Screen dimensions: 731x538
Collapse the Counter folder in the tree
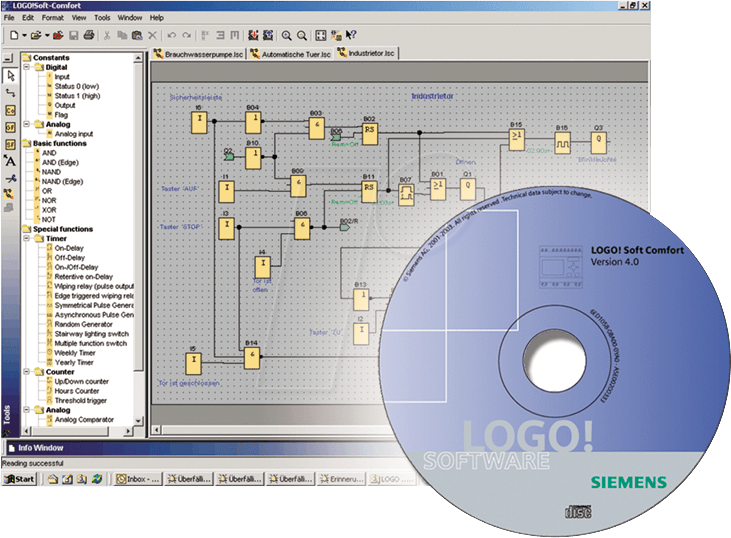27,372
